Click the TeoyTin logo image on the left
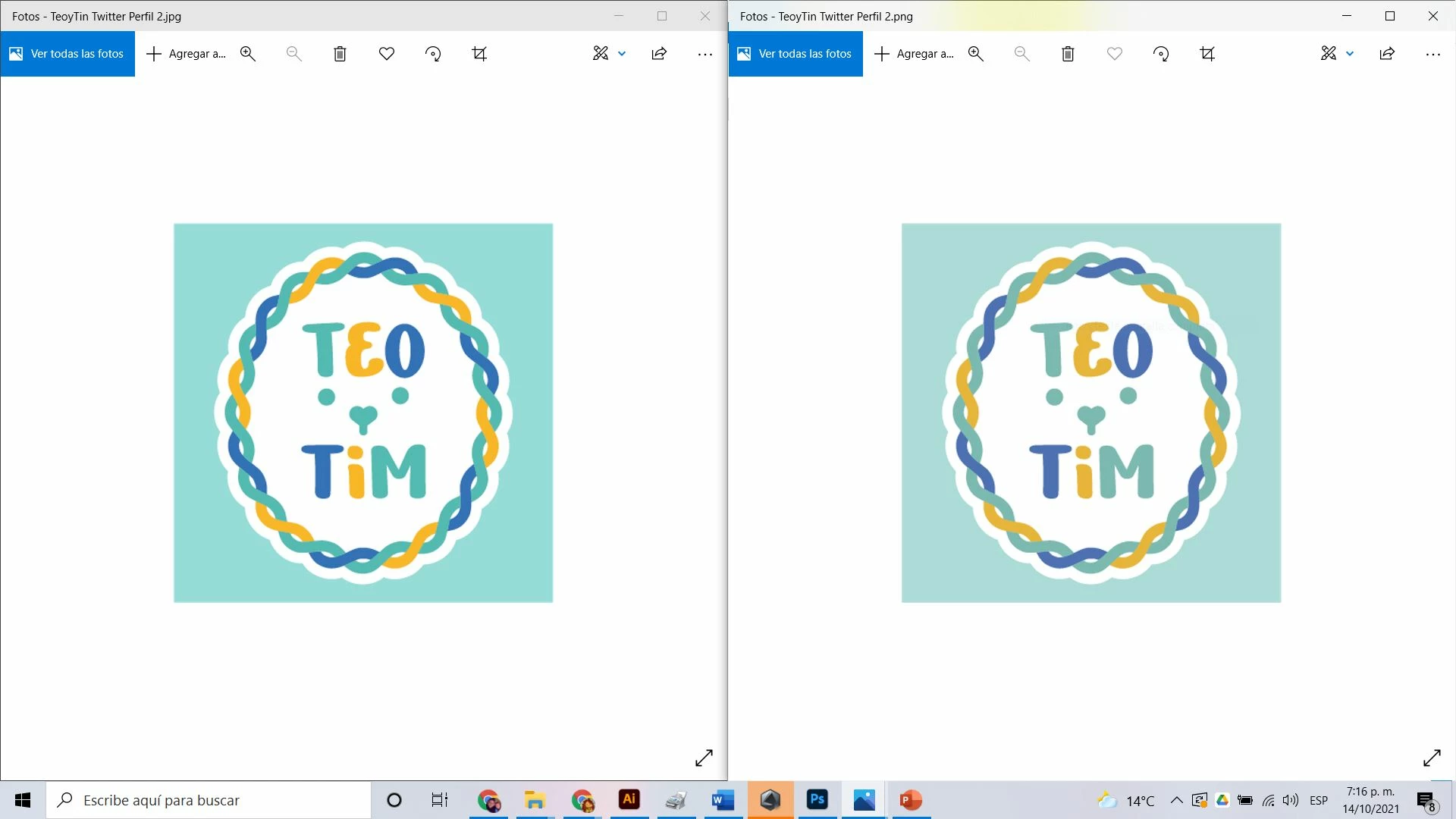This screenshot has height=819, width=1456. click(x=363, y=413)
